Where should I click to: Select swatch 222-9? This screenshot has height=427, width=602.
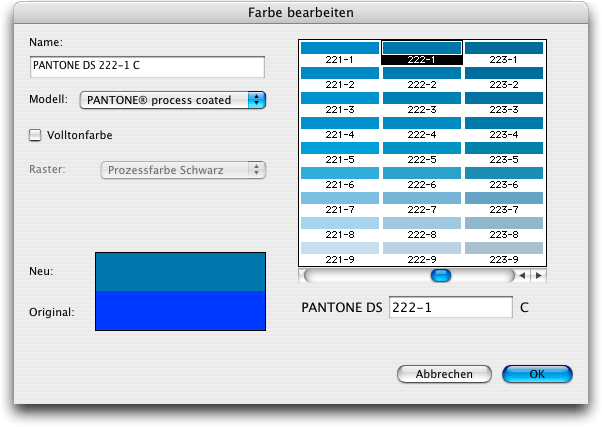click(422, 253)
